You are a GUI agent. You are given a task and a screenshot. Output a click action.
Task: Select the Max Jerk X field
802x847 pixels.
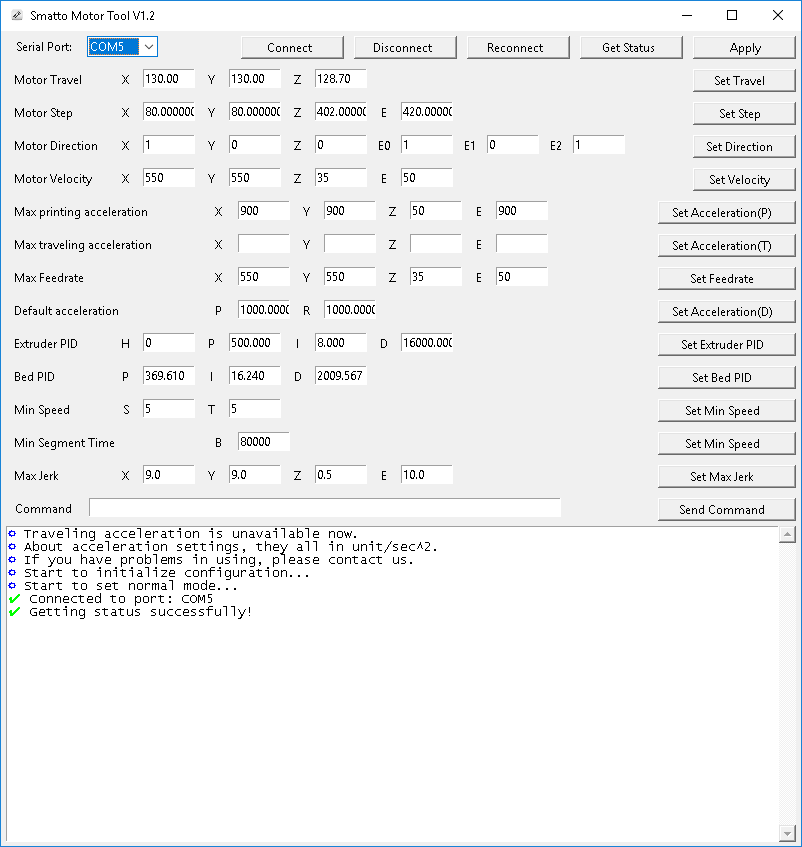169,474
